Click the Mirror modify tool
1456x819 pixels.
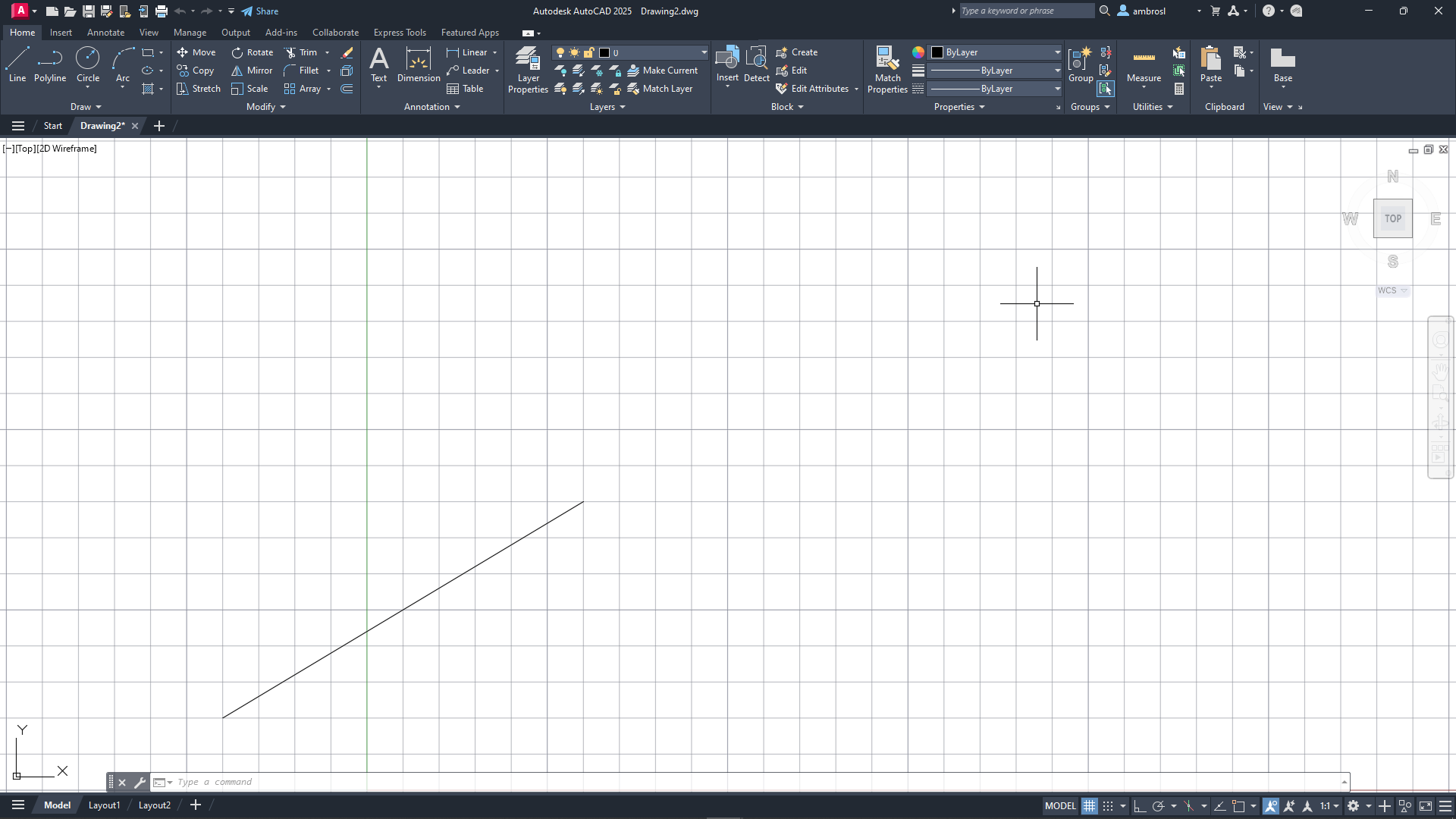coord(252,71)
